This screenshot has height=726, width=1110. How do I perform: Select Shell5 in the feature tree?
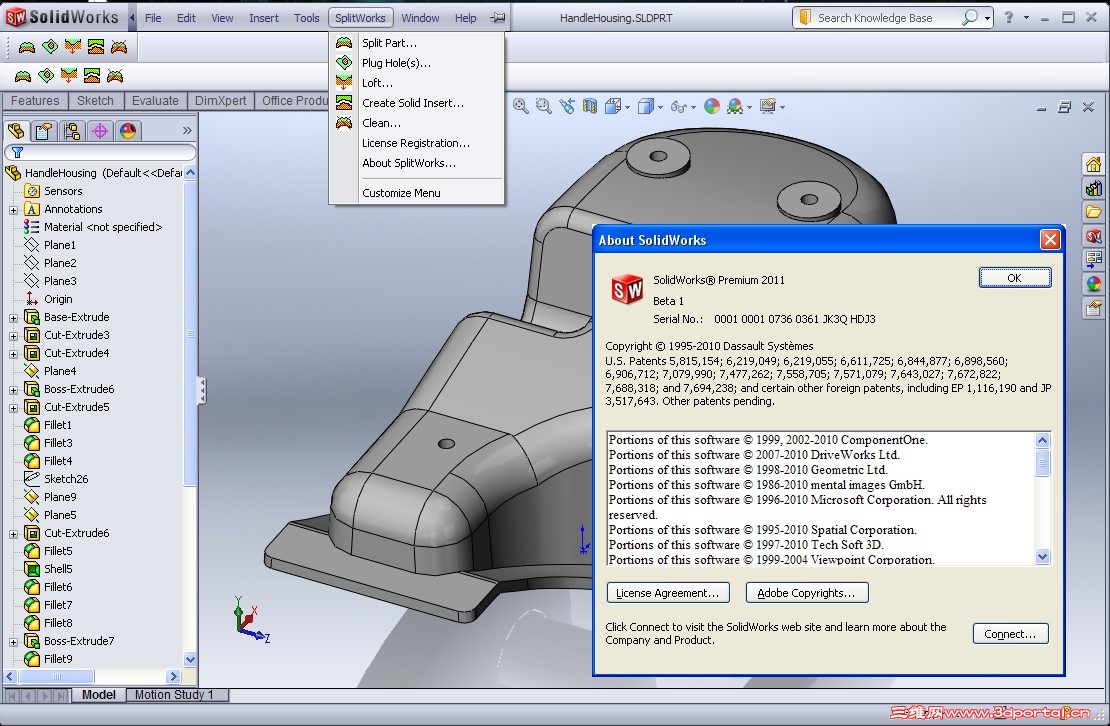[58, 569]
